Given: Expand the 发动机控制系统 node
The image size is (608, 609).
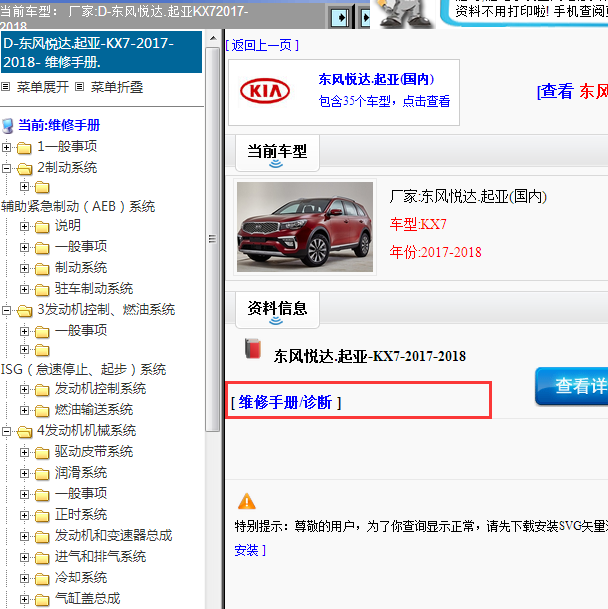Looking at the screenshot, I should (x=24, y=389).
